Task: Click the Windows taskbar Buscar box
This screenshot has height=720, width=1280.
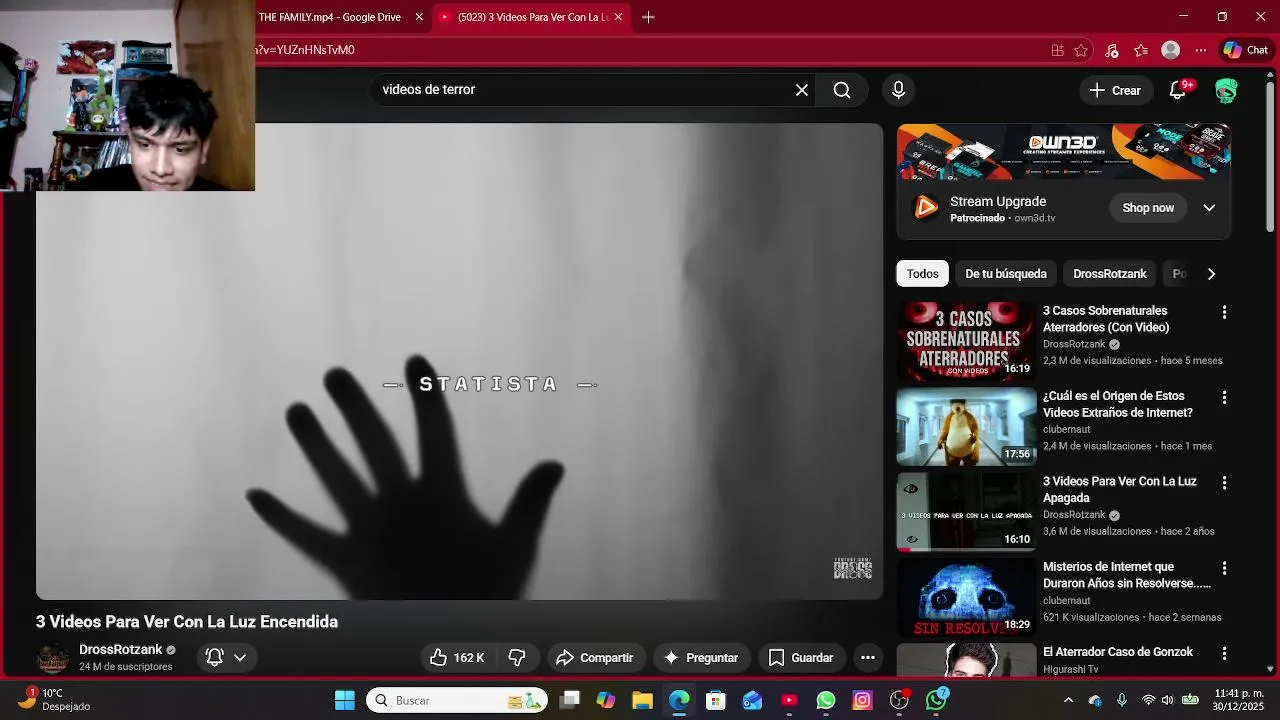Action: pos(456,700)
